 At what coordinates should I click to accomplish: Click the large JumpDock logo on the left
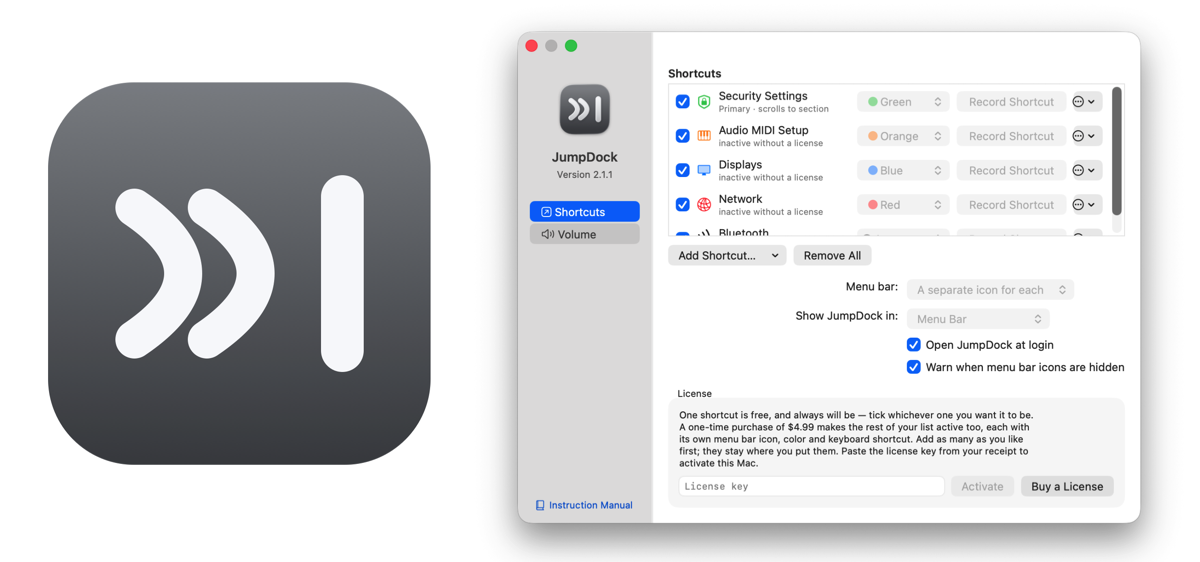coord(239,273)
